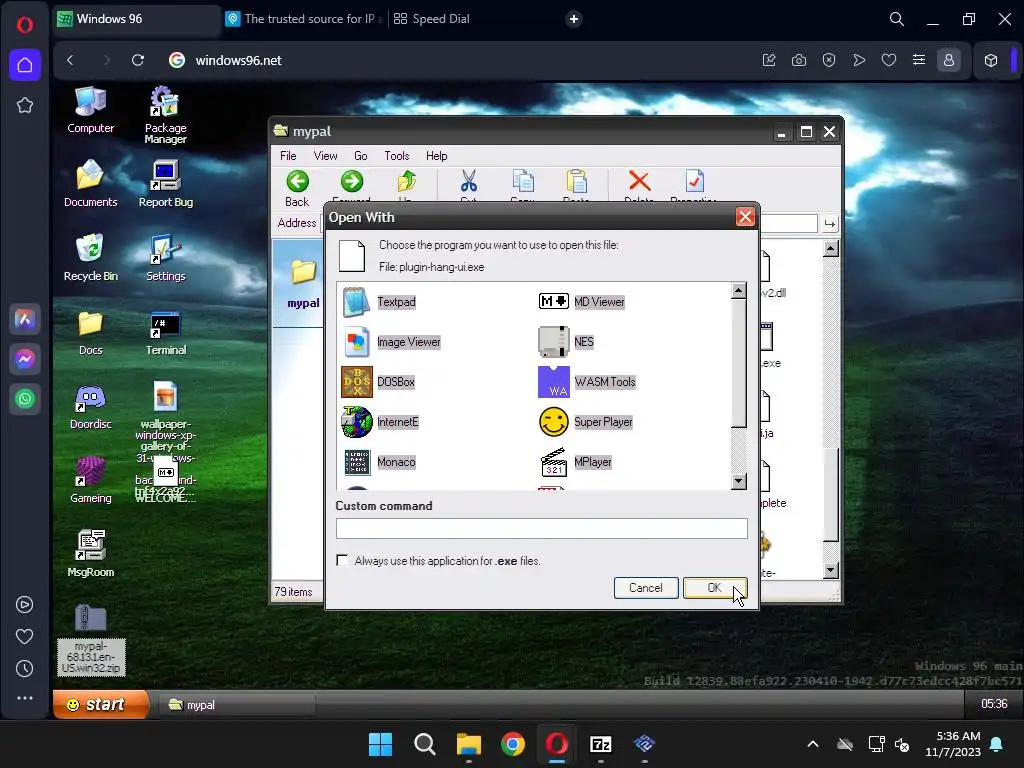Click the green Forward arrow in mypal

tap(351, 183)
